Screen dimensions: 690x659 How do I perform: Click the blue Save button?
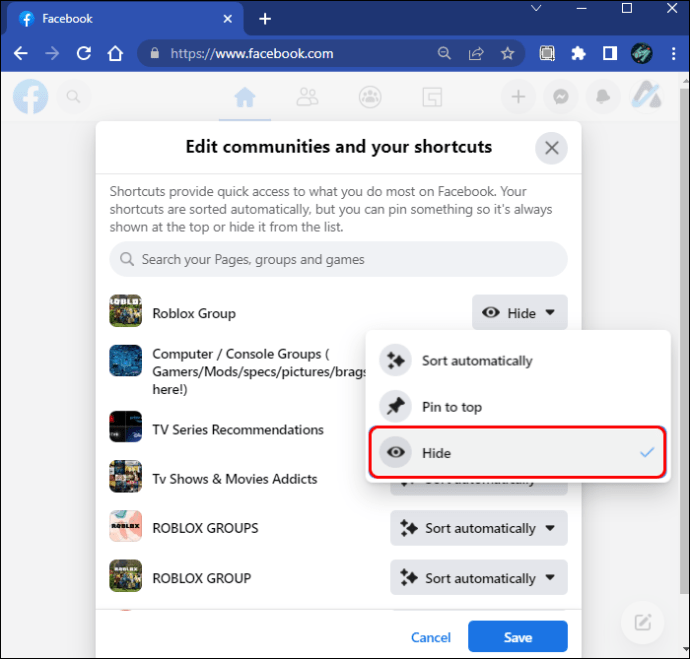(x=518, y=637)
